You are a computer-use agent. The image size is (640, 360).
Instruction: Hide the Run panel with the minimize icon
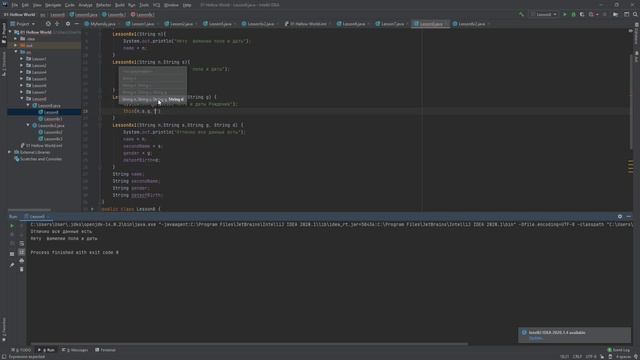(629, 216)
